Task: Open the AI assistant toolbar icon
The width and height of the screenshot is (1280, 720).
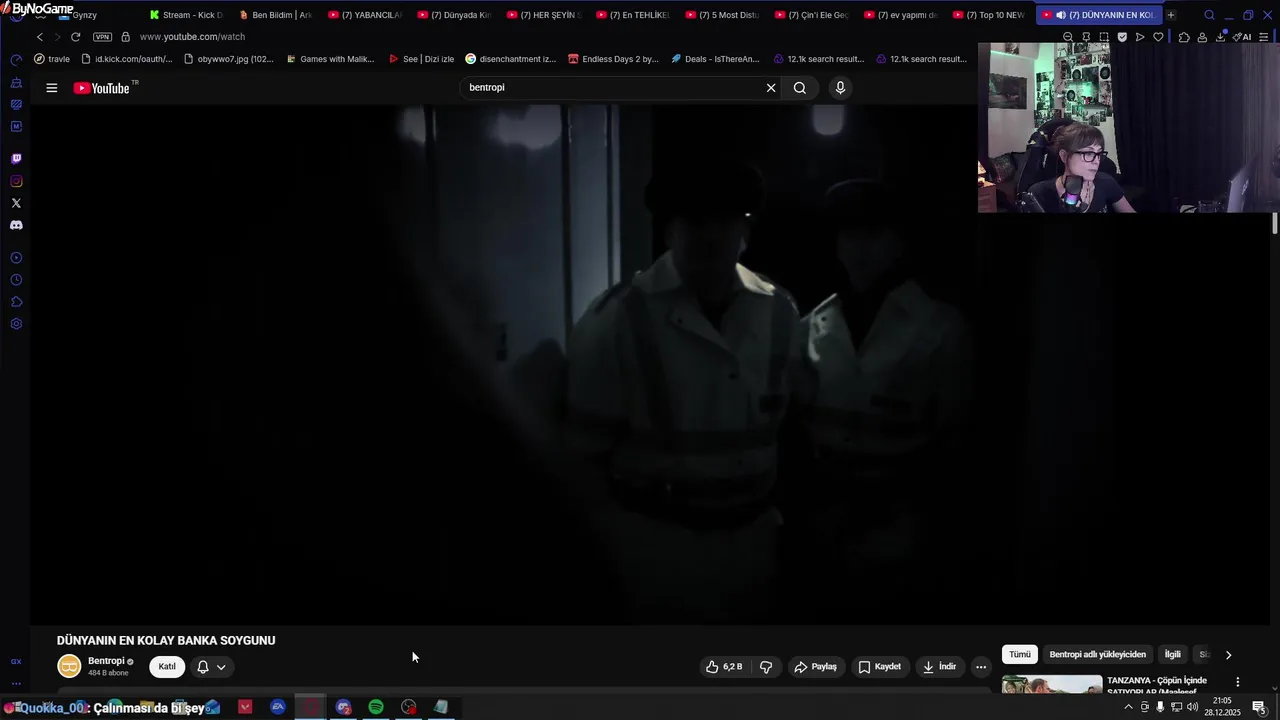Action: 1244,37
